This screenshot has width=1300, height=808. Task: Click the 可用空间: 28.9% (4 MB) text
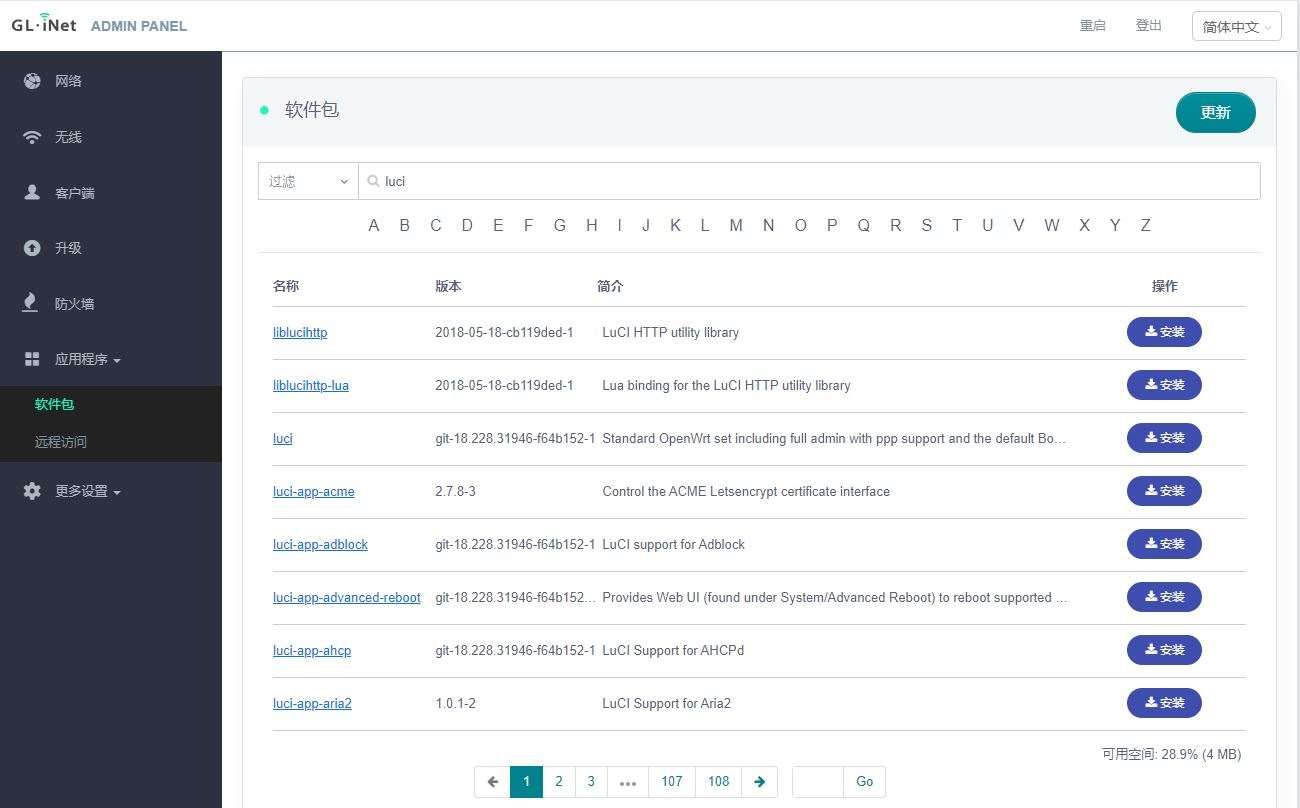click(x=1171, y=754)
